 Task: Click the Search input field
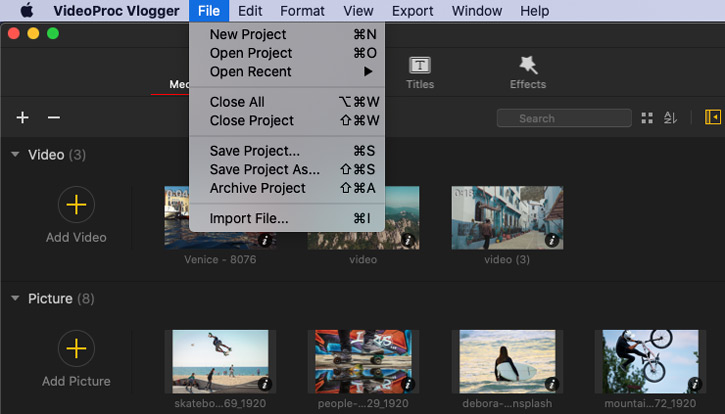[564, 118]
